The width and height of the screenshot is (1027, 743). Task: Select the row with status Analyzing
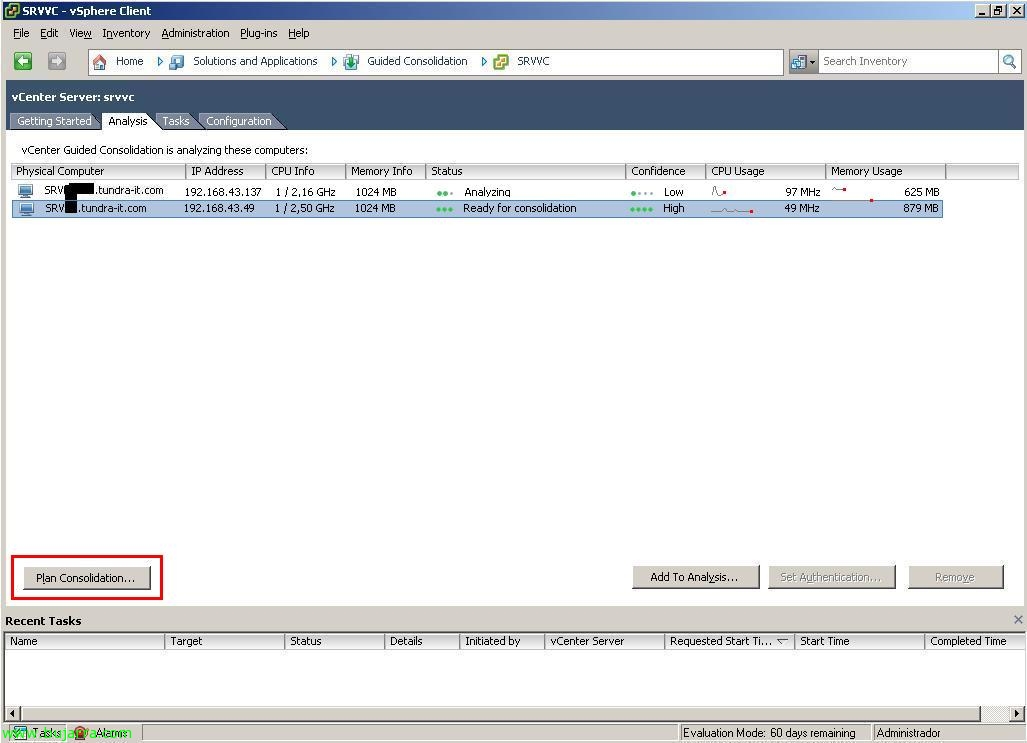477,191
